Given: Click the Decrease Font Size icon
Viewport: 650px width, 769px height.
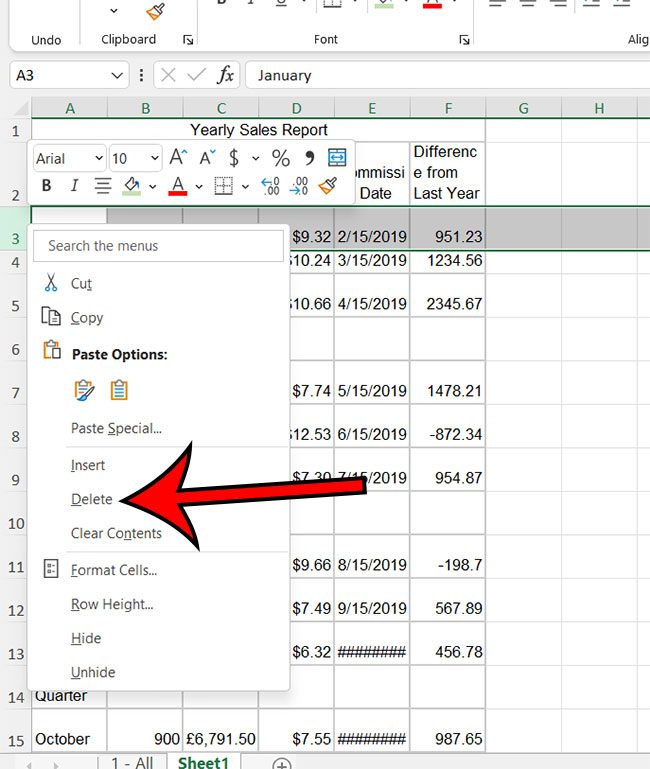Looking at the screenshot, I should pos(206,158).
